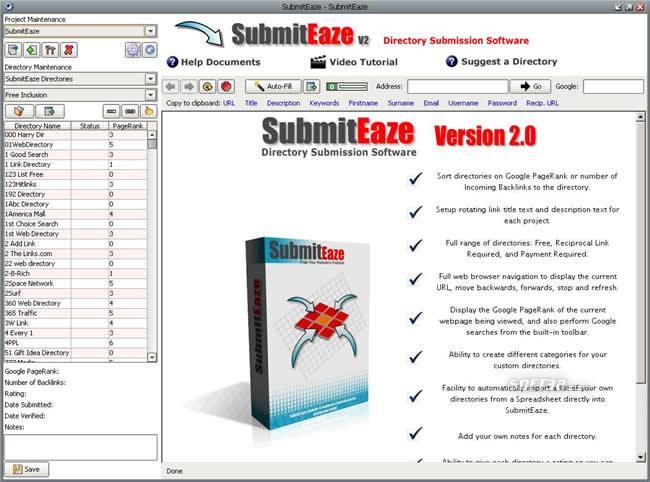Image resolution: width=650 pixels, height=482 pixels.
Task: Select the 4PPL row
Action: coord(75,343)
